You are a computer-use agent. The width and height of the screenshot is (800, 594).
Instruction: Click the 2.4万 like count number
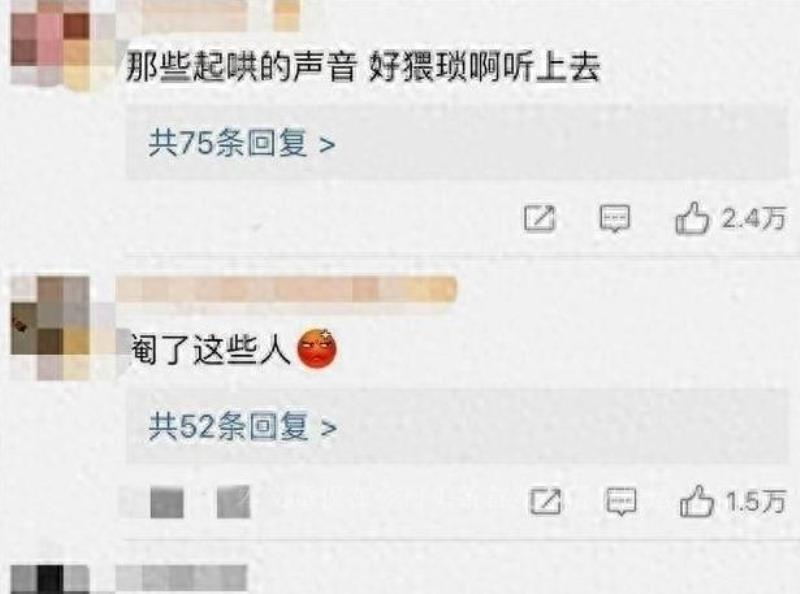754,219
